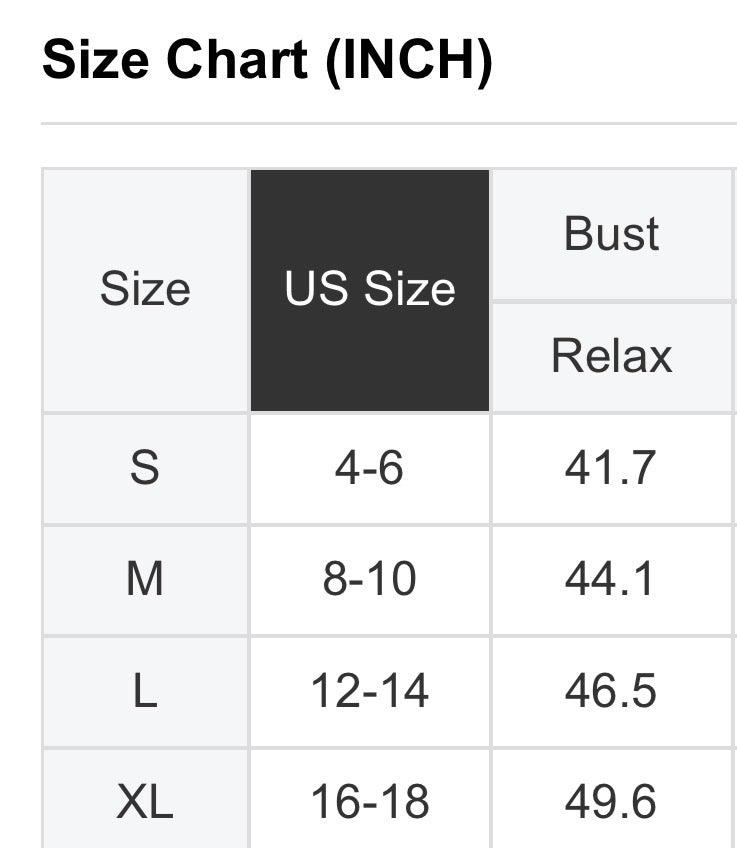Click the horizontal divider below the heading
Viewport: 737px width, 848px height.
point(388,124)
